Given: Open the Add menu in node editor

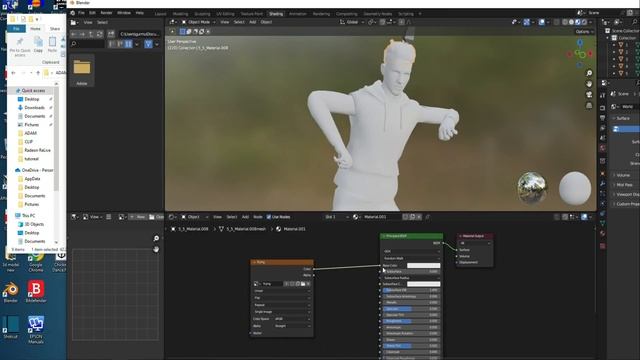Looking at the screenshot, I should (x=245, y=217).
